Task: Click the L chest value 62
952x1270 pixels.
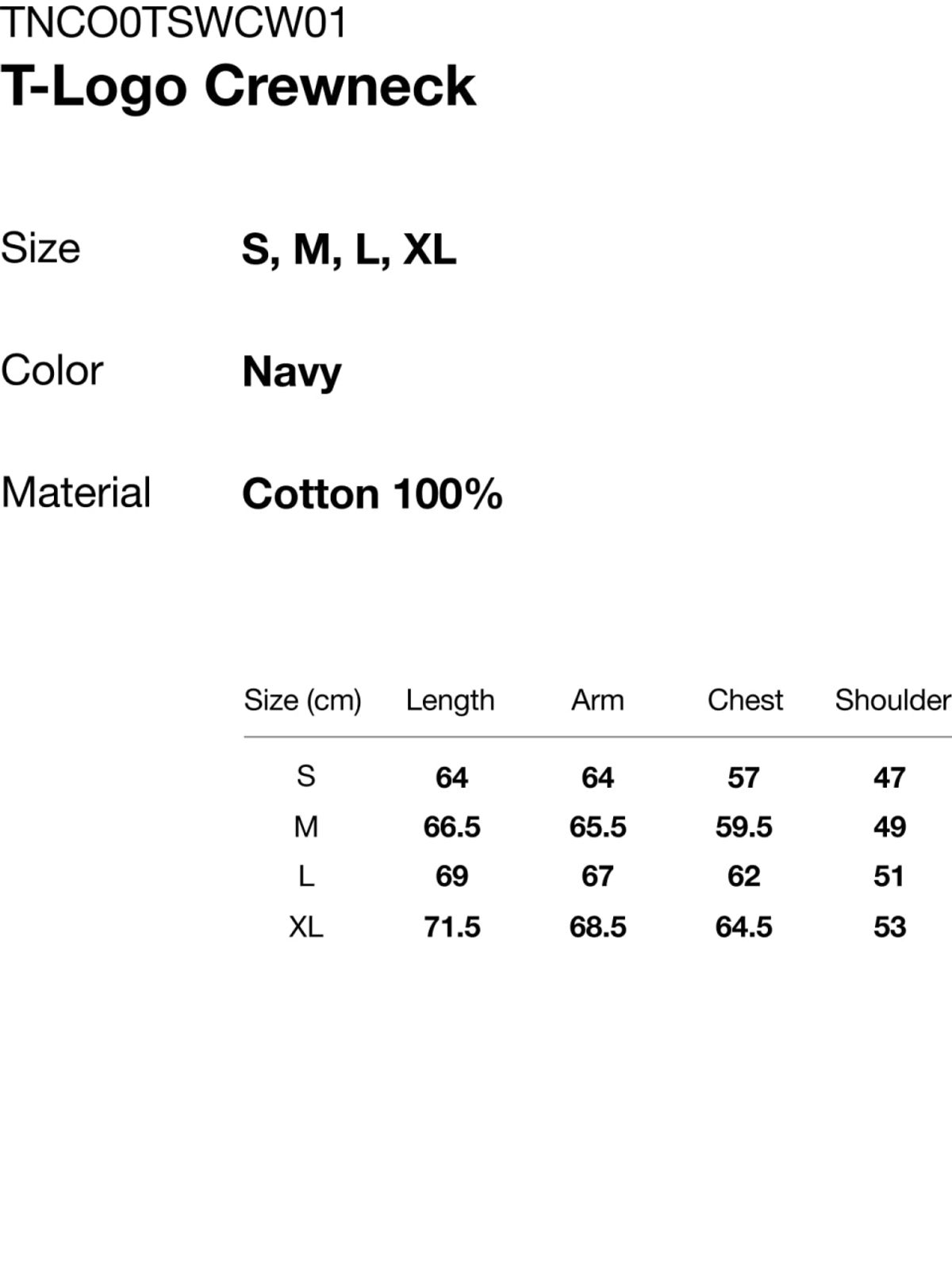Action: click(743, 877)
